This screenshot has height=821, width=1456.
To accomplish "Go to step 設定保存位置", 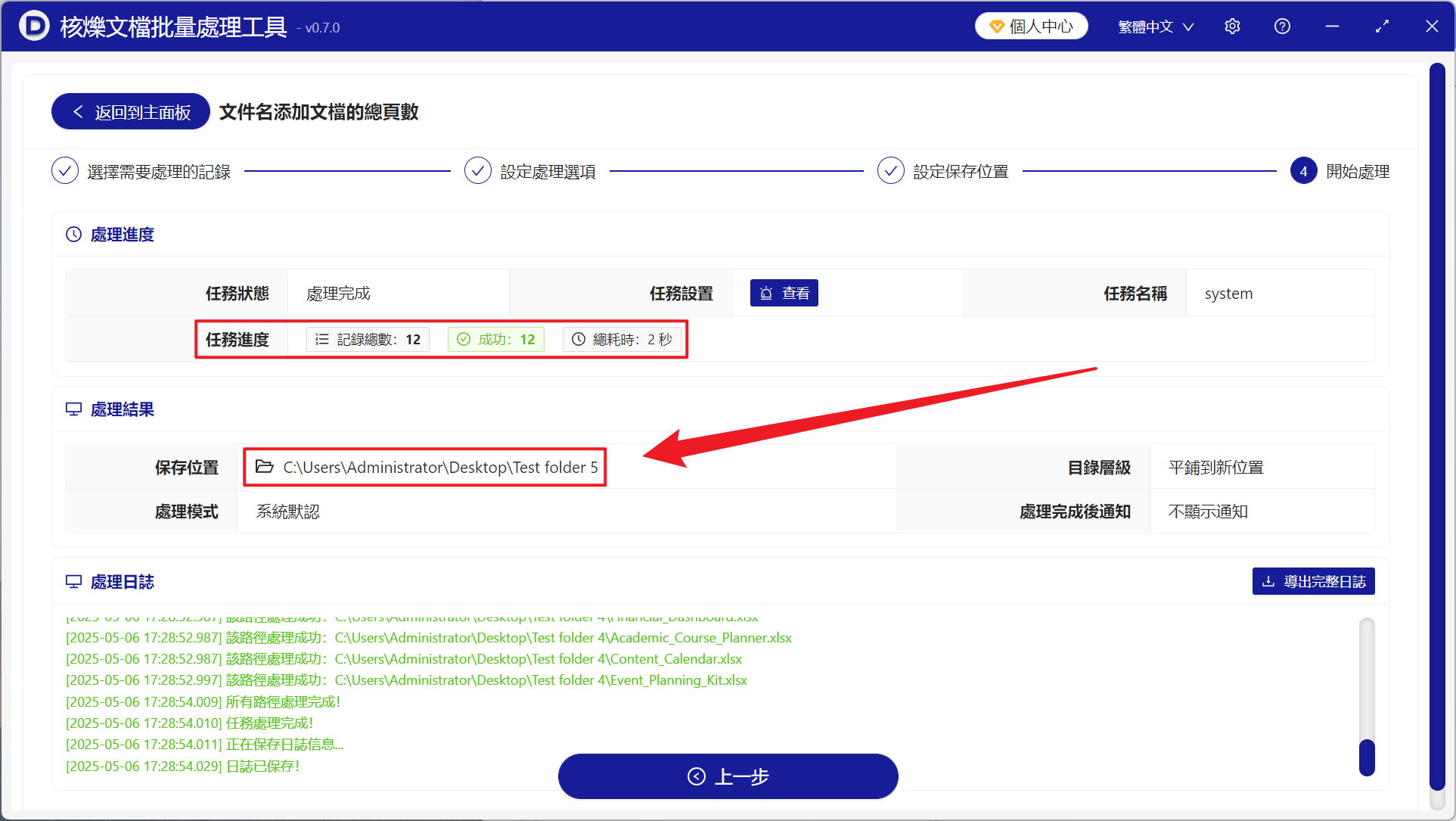I will pyautogui.click(x=943, y=172).
